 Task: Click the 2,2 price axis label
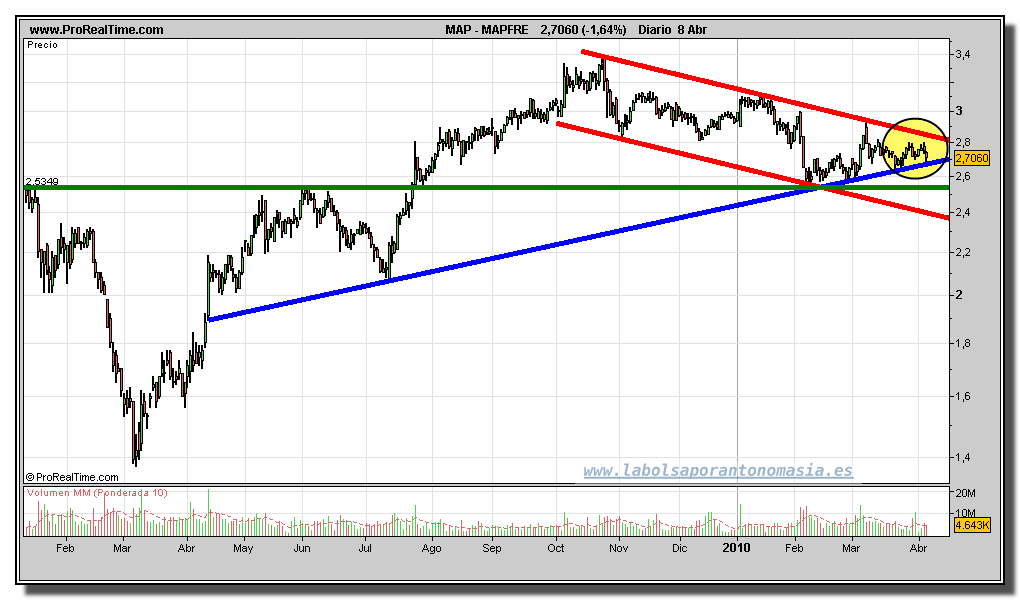point(963,252)
